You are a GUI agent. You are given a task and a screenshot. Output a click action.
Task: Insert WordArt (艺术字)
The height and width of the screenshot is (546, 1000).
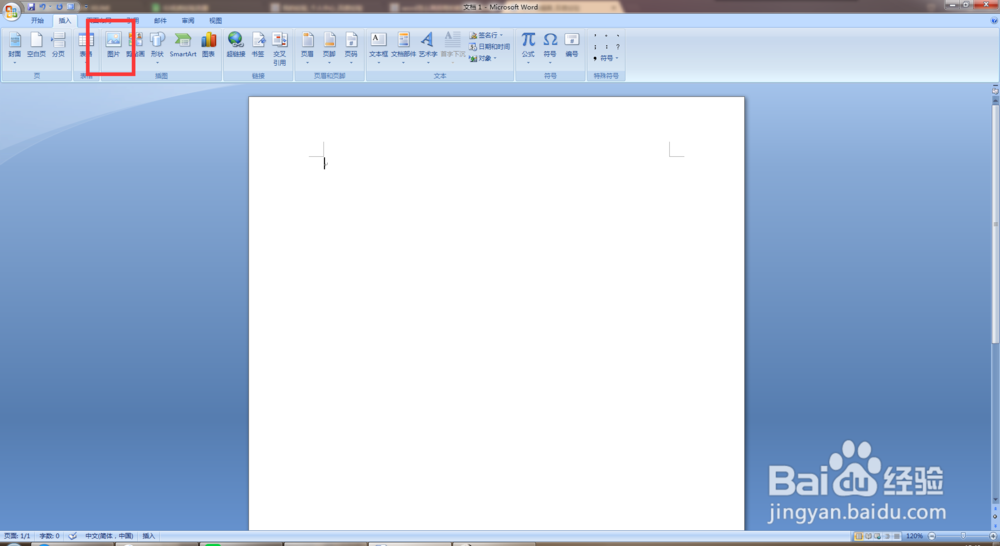427,47
